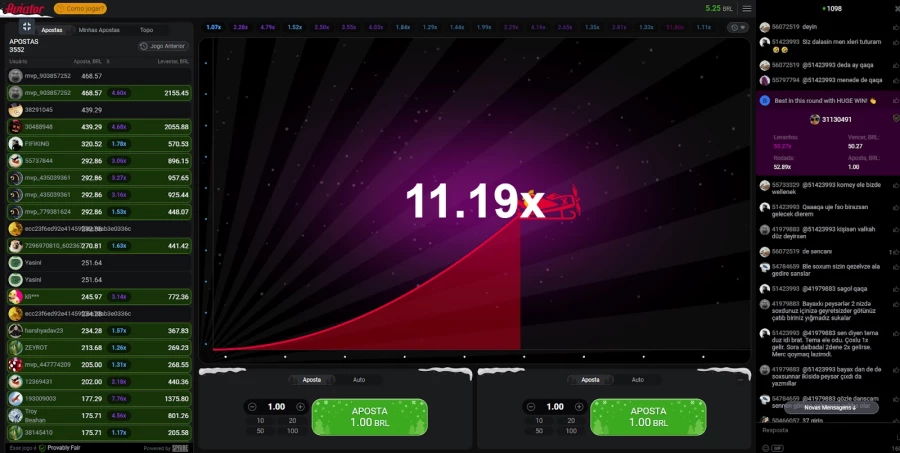Switch to the Topo tab
This screenshot has height=453, width=900.
(147, 30)
